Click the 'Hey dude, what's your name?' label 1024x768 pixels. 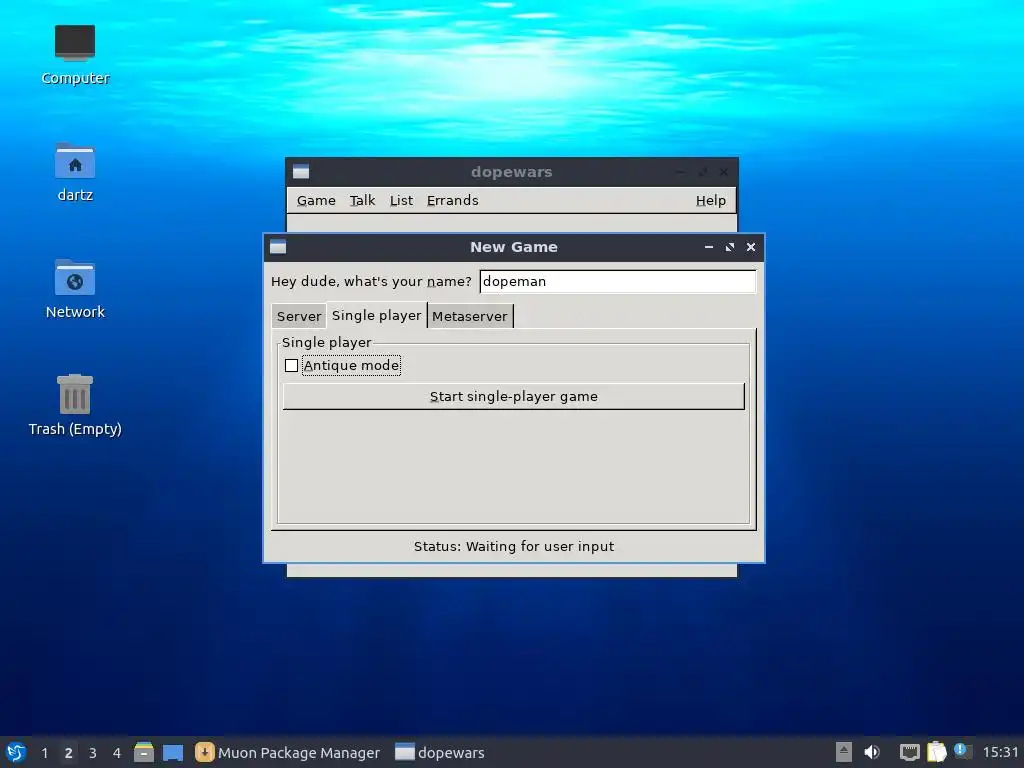(371, 281)
